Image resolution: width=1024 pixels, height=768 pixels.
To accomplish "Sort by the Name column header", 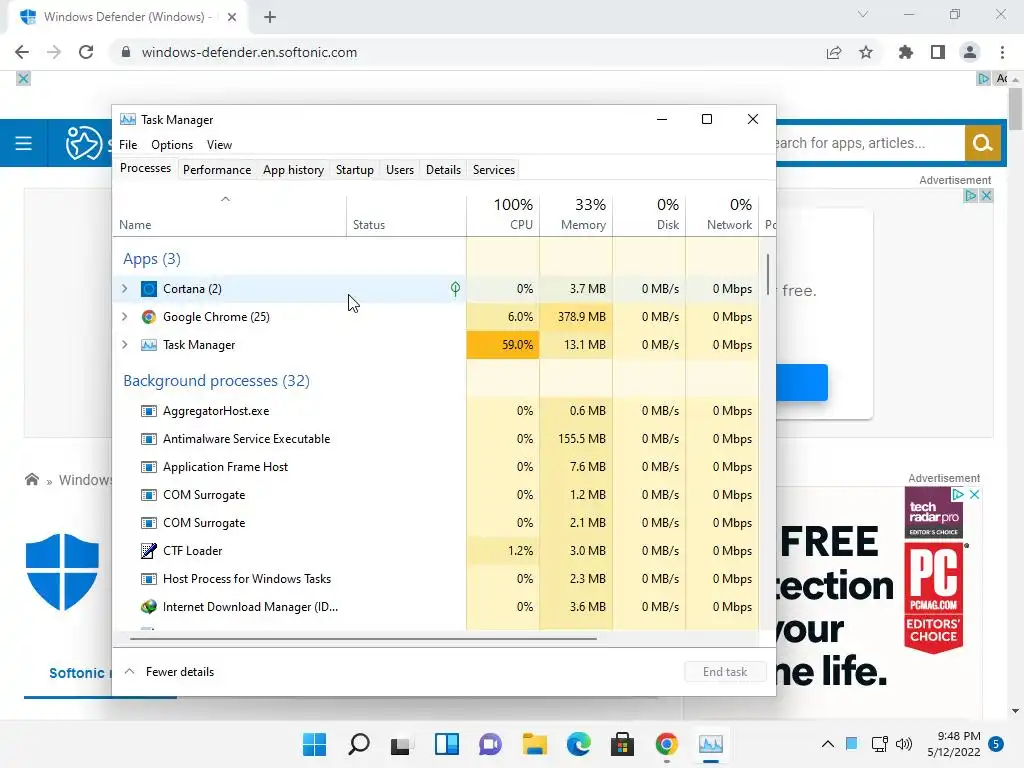I will 229,215.
